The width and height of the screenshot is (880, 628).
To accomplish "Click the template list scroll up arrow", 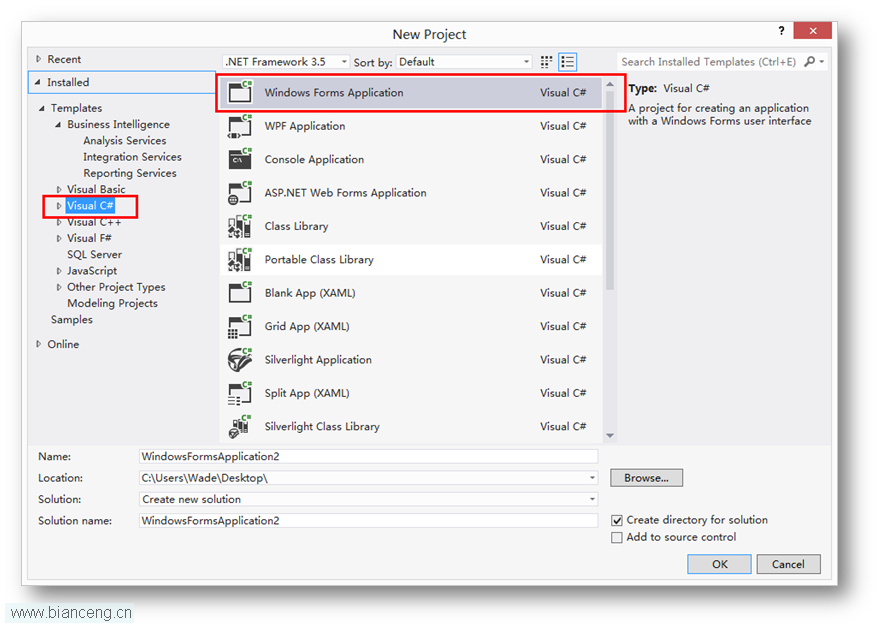I will click(610, 84).
